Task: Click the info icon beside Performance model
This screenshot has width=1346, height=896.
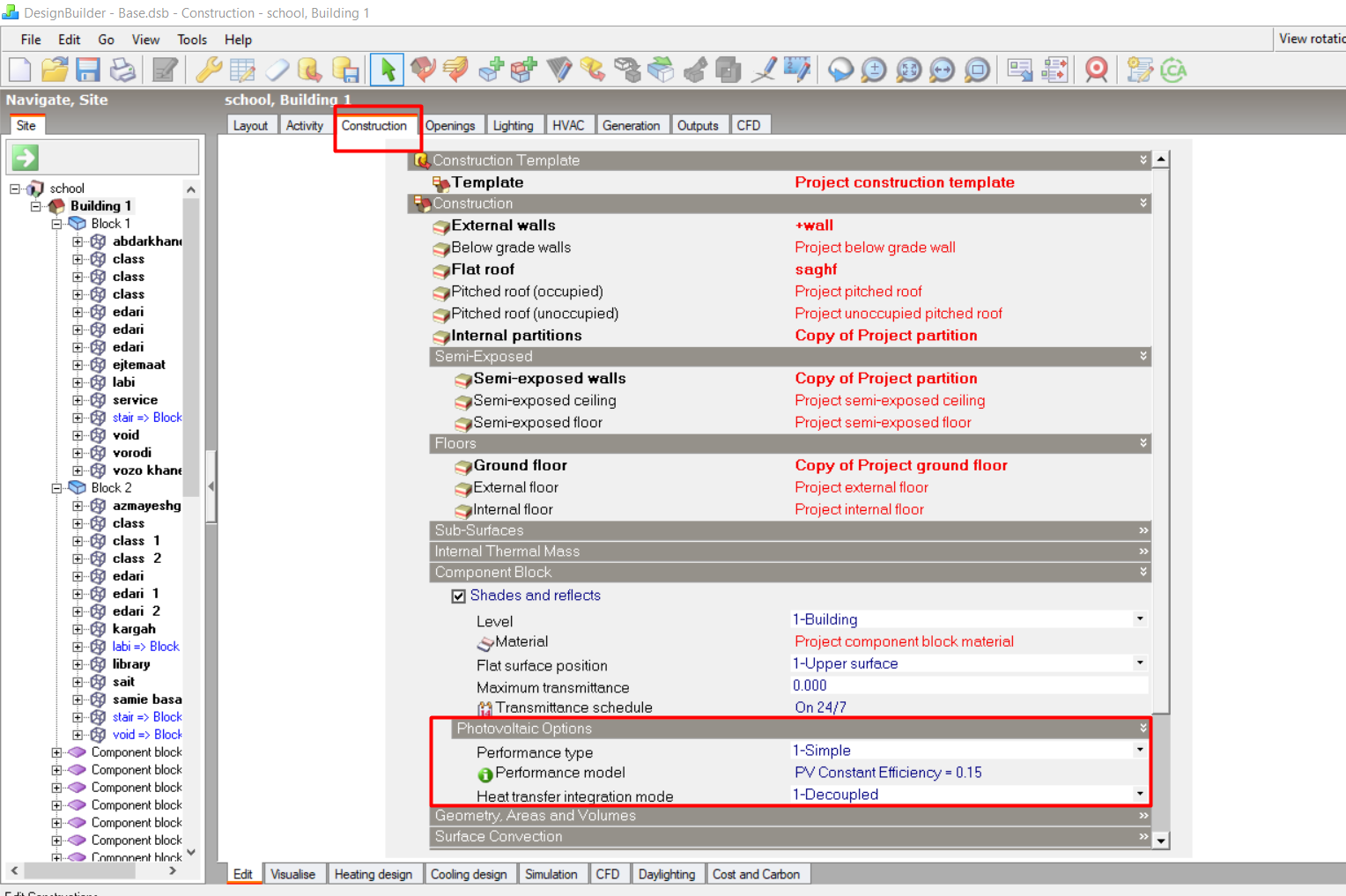Action: tap(485, 774)
